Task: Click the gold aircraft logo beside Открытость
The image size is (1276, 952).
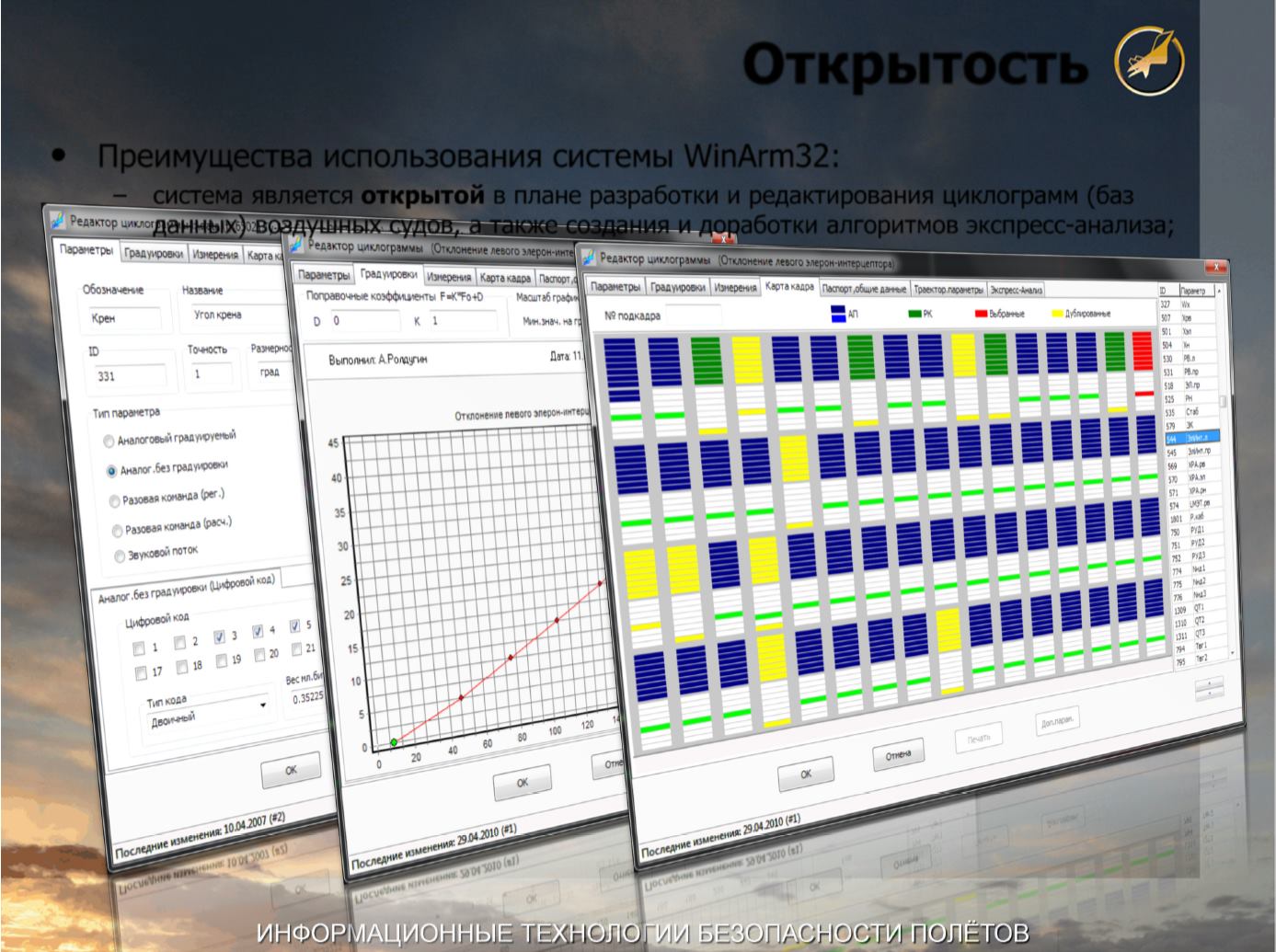Action: 1149,62
